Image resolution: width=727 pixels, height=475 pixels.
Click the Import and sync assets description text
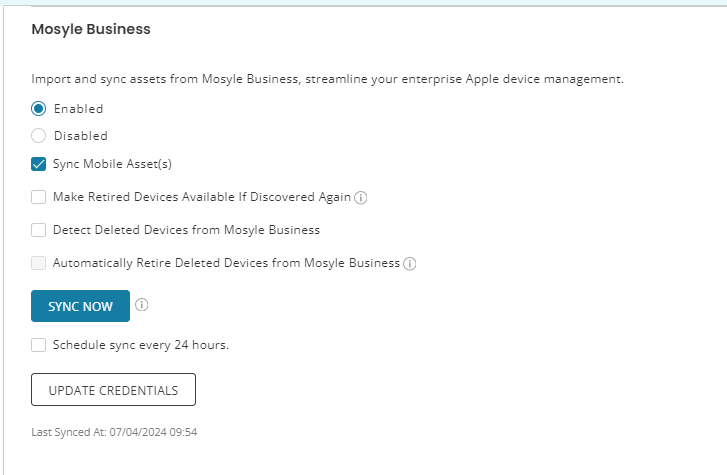(327, 79)
